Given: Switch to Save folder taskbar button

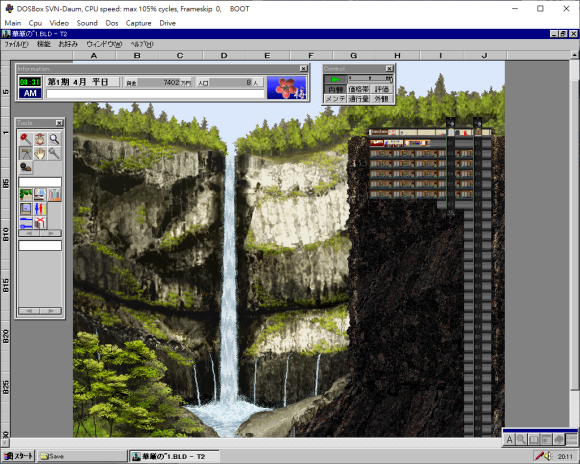Looking at the screenshot, I should click(82, 456).
